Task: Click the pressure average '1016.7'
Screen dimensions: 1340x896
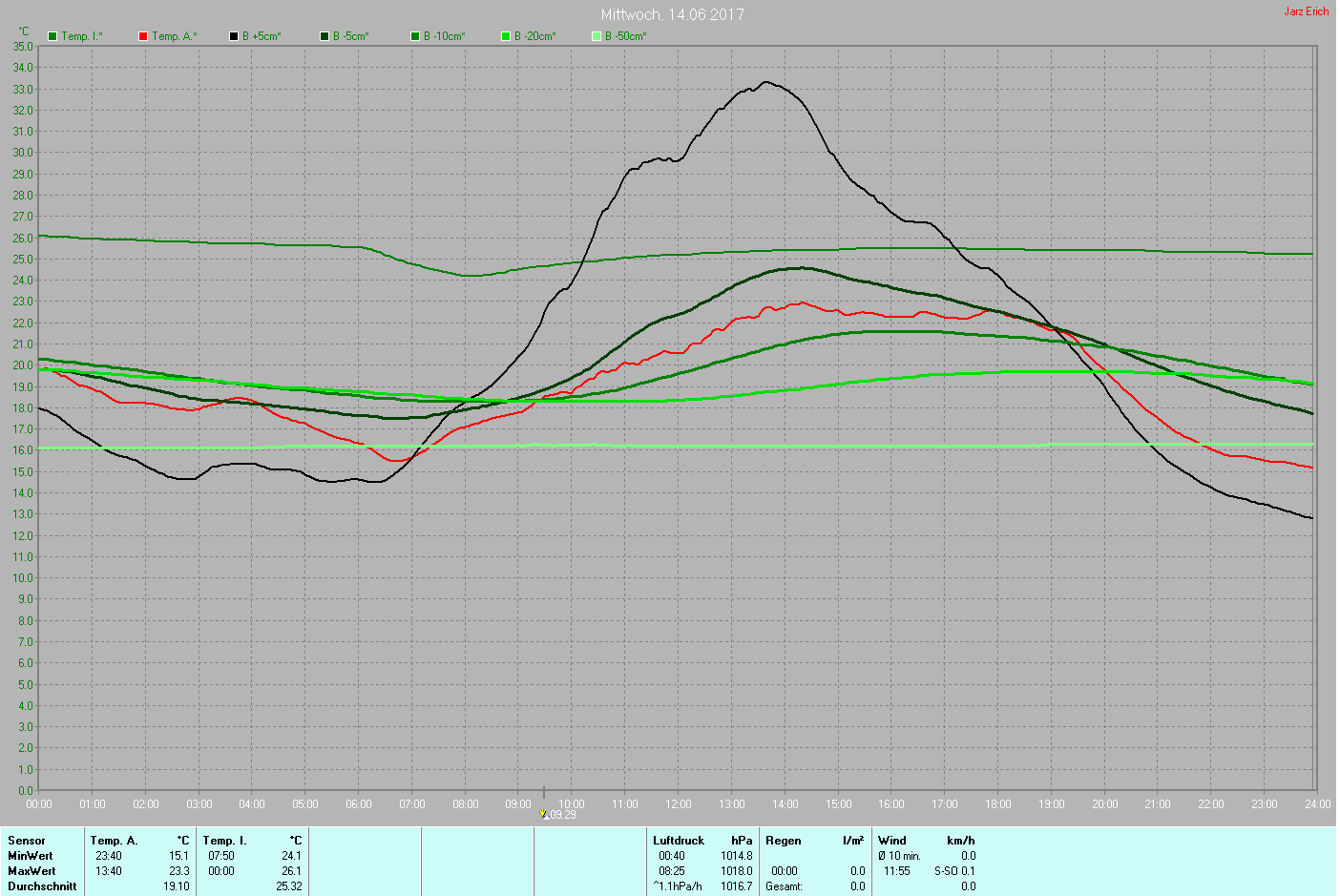Action: (737, 886)
